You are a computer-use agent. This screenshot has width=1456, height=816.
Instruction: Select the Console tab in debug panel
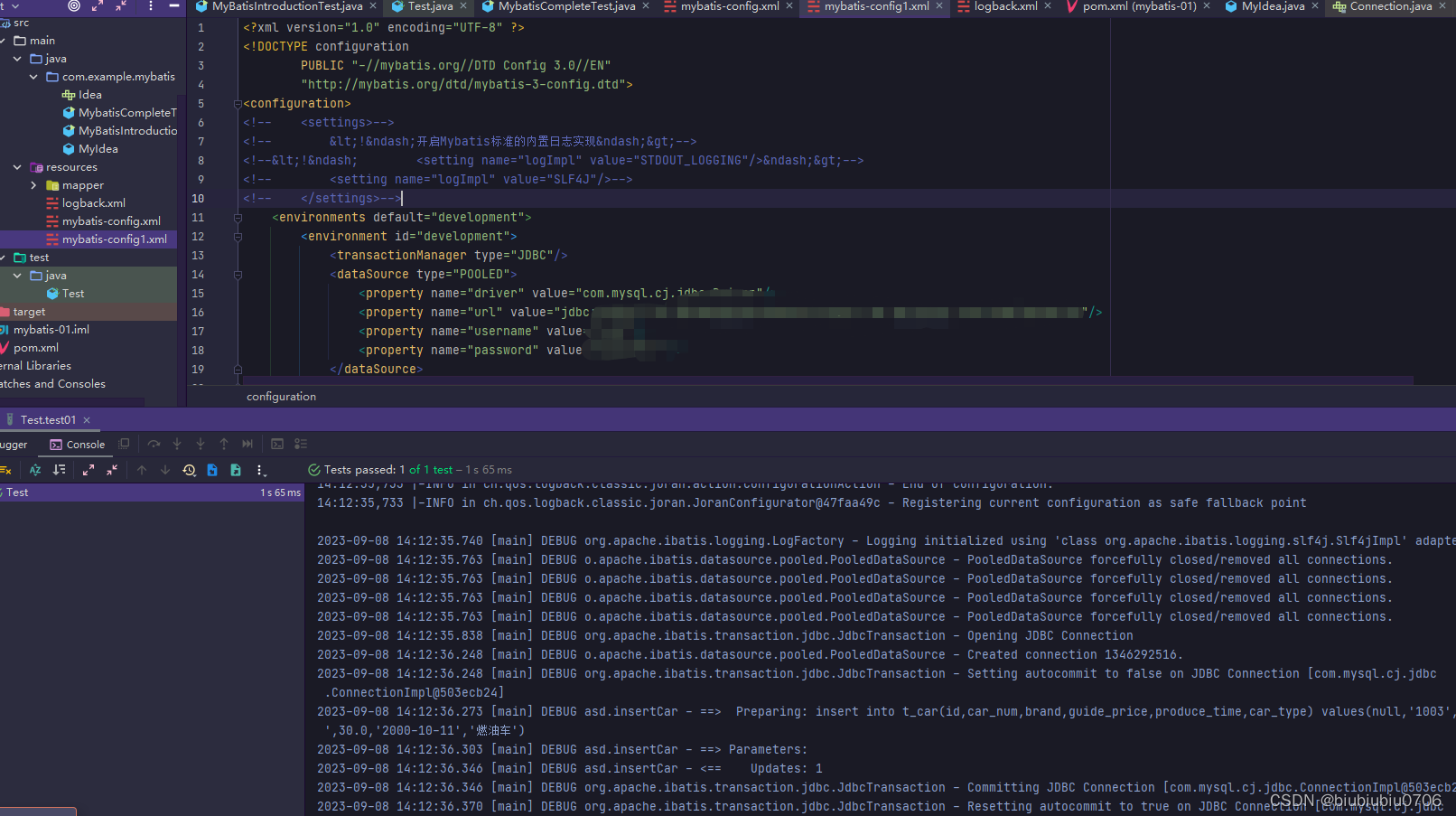click(78, 445)
